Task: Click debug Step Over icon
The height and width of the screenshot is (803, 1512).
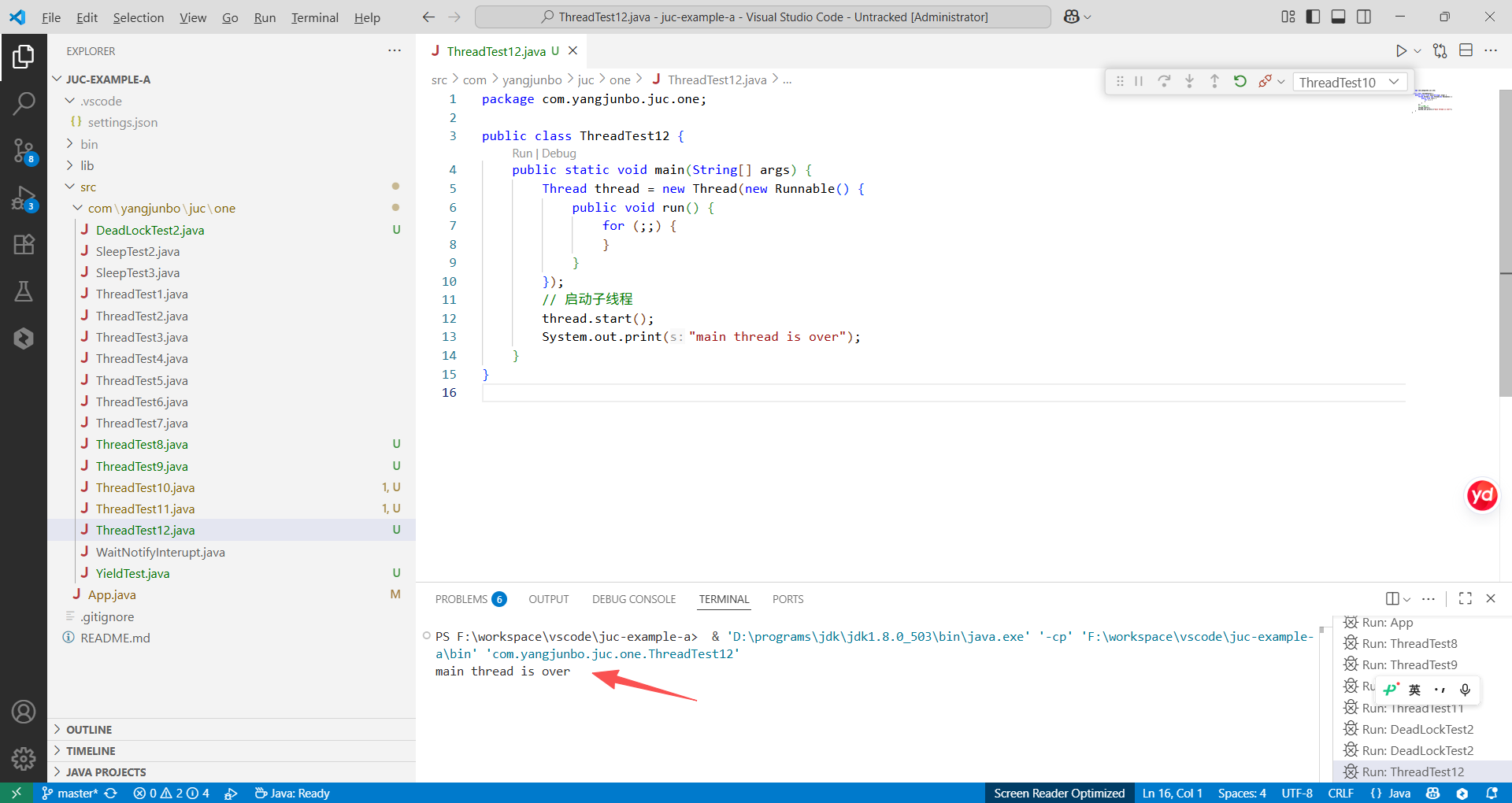Action: point(1164,81)
